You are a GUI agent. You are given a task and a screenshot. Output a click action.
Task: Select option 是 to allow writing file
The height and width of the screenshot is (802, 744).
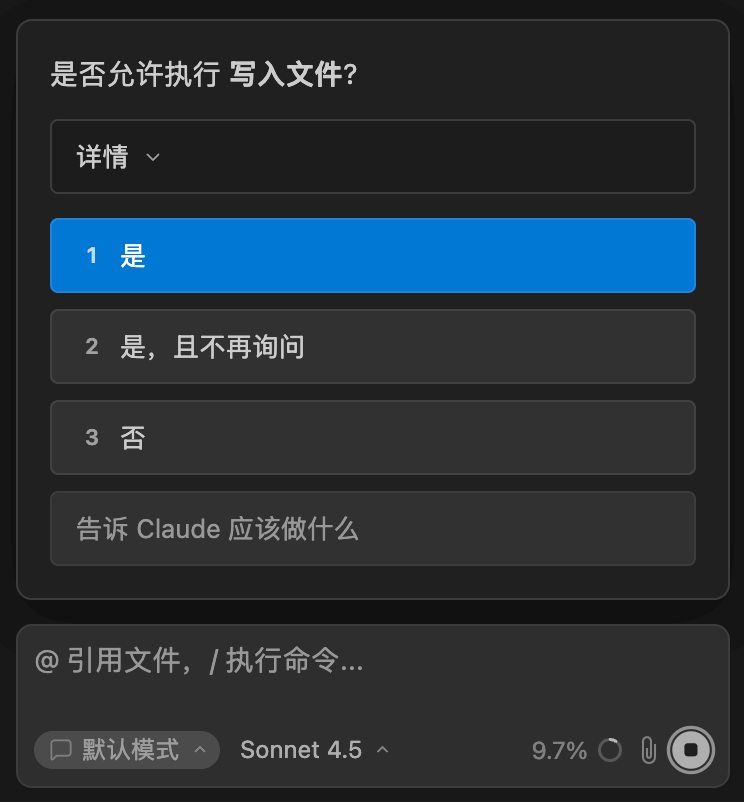[x=372, y=256]
